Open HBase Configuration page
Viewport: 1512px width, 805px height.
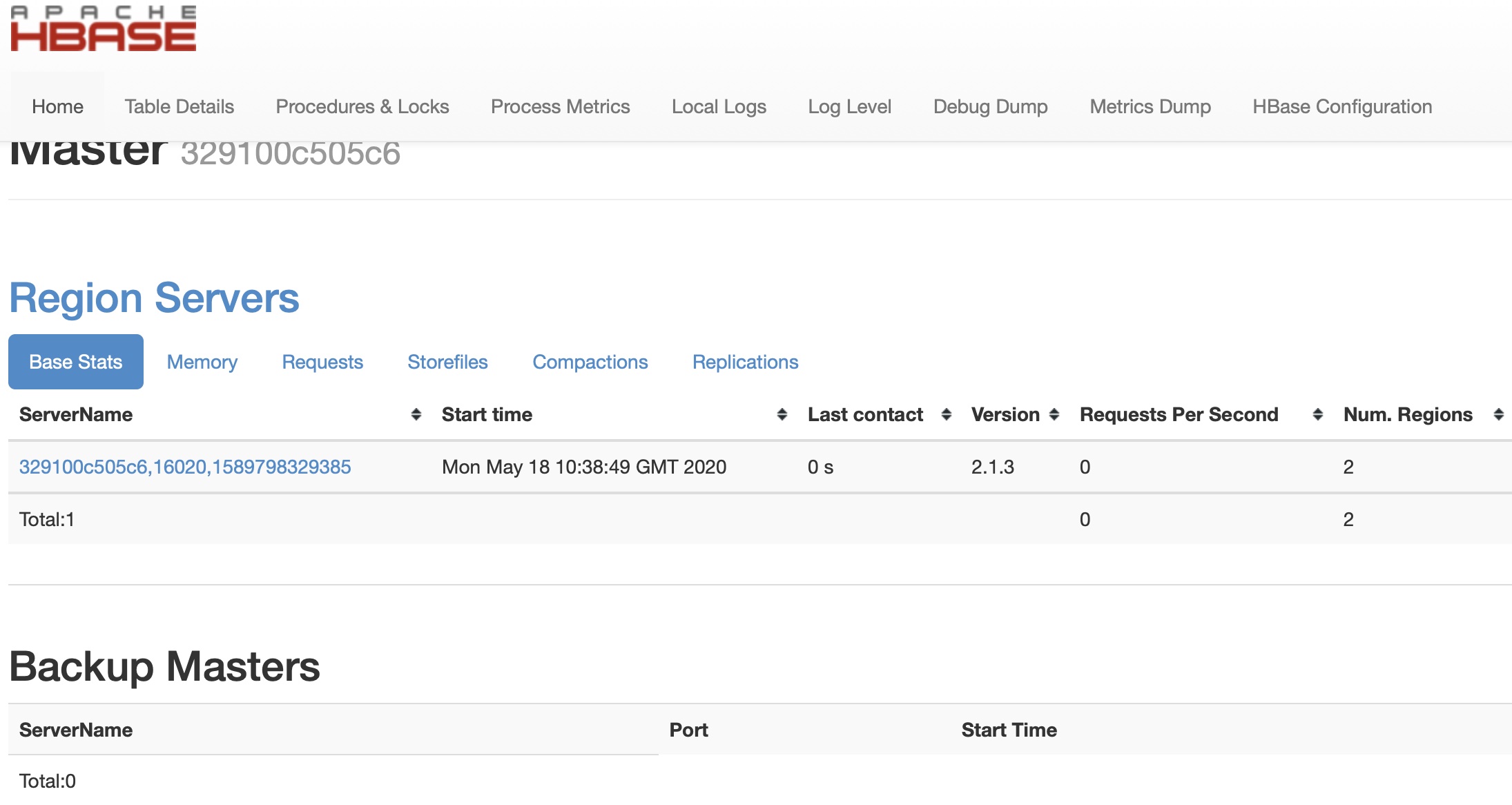[x=1342, y=107]
